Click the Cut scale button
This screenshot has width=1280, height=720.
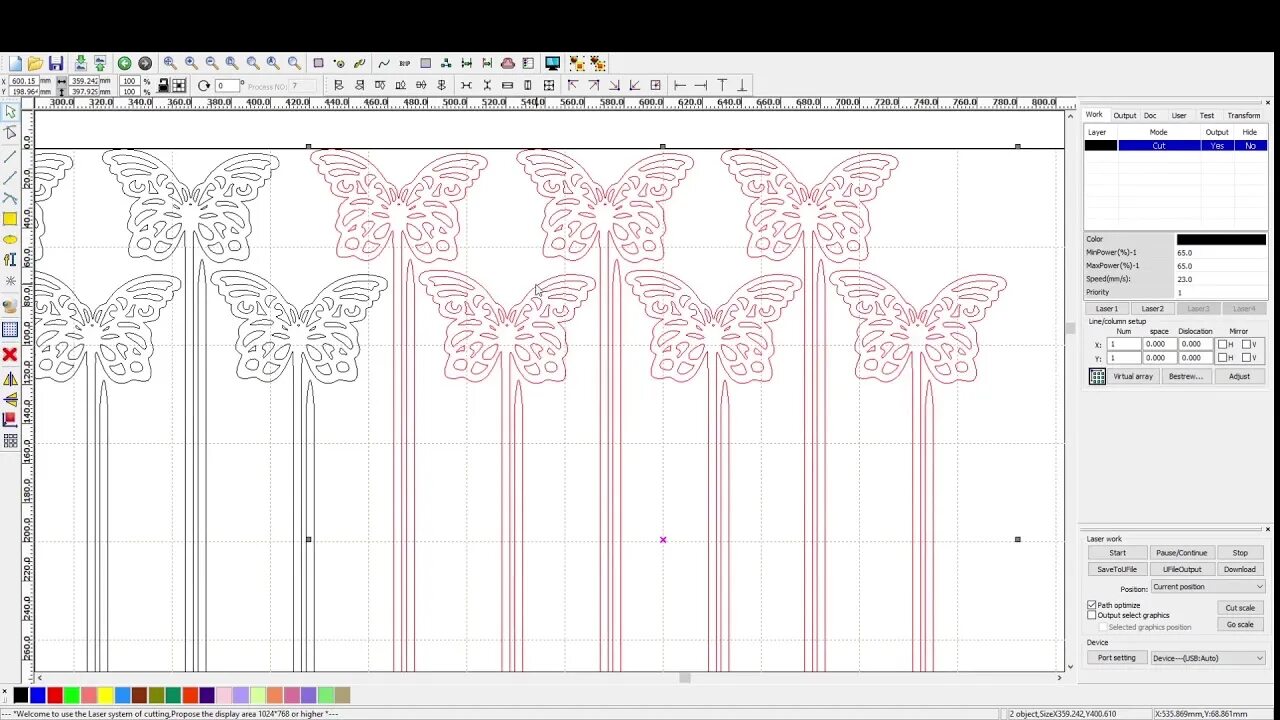point(1240,608)
